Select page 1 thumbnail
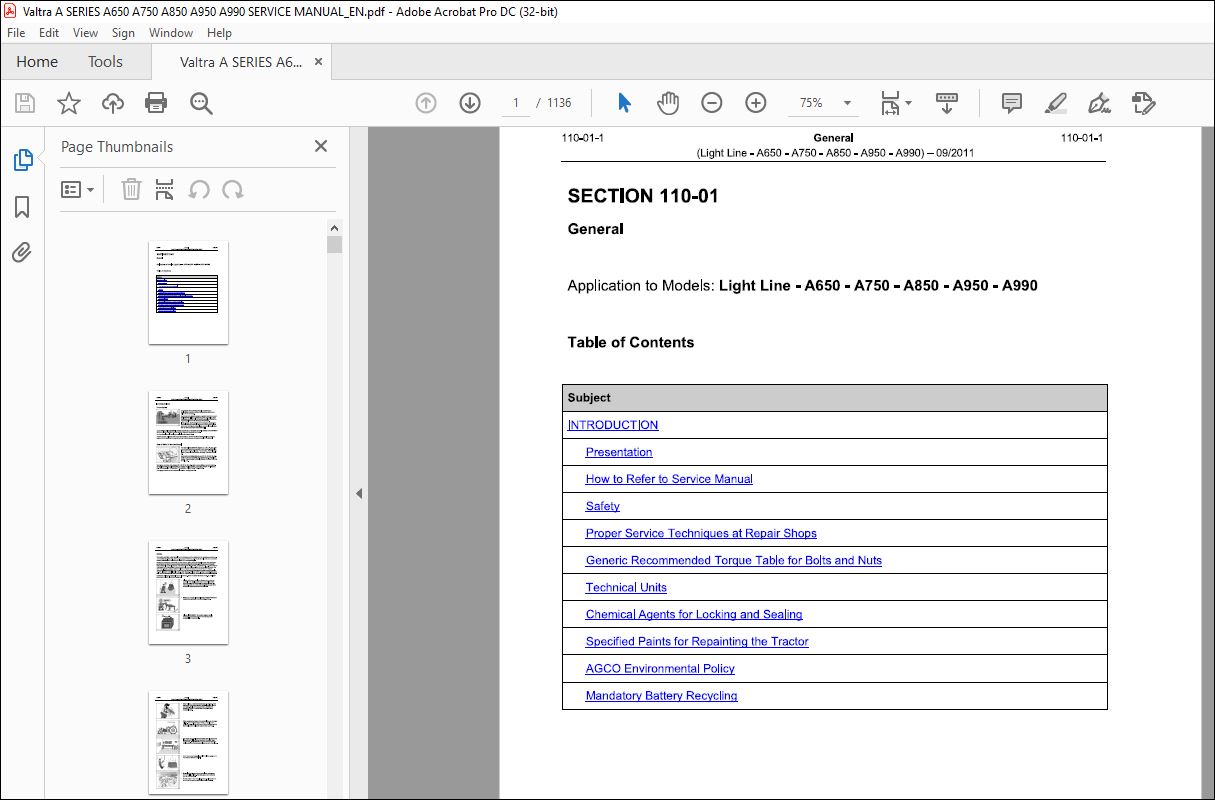The image size is (1215, 800). click(188, 292)
